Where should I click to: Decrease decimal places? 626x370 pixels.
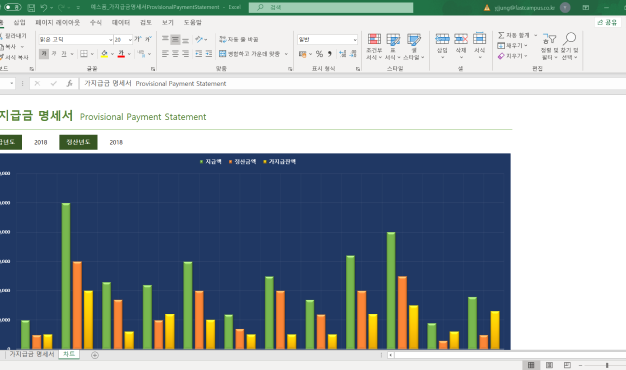click(x=353, y=53)
